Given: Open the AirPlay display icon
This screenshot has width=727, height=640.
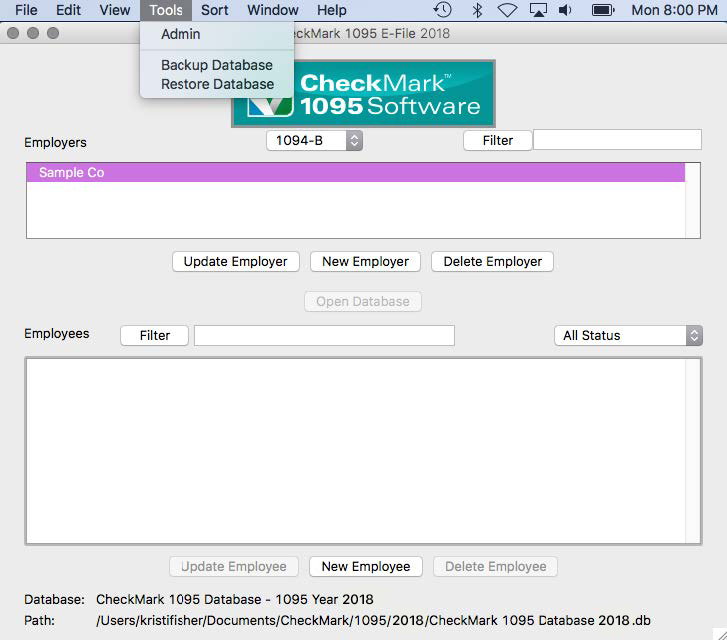Looking at the screenshot, I should [538, 10].
